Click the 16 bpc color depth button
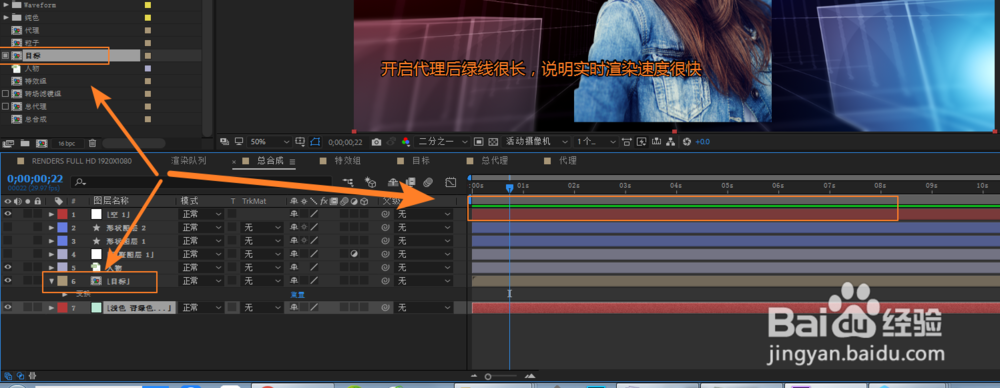 (x=68, y=143)
